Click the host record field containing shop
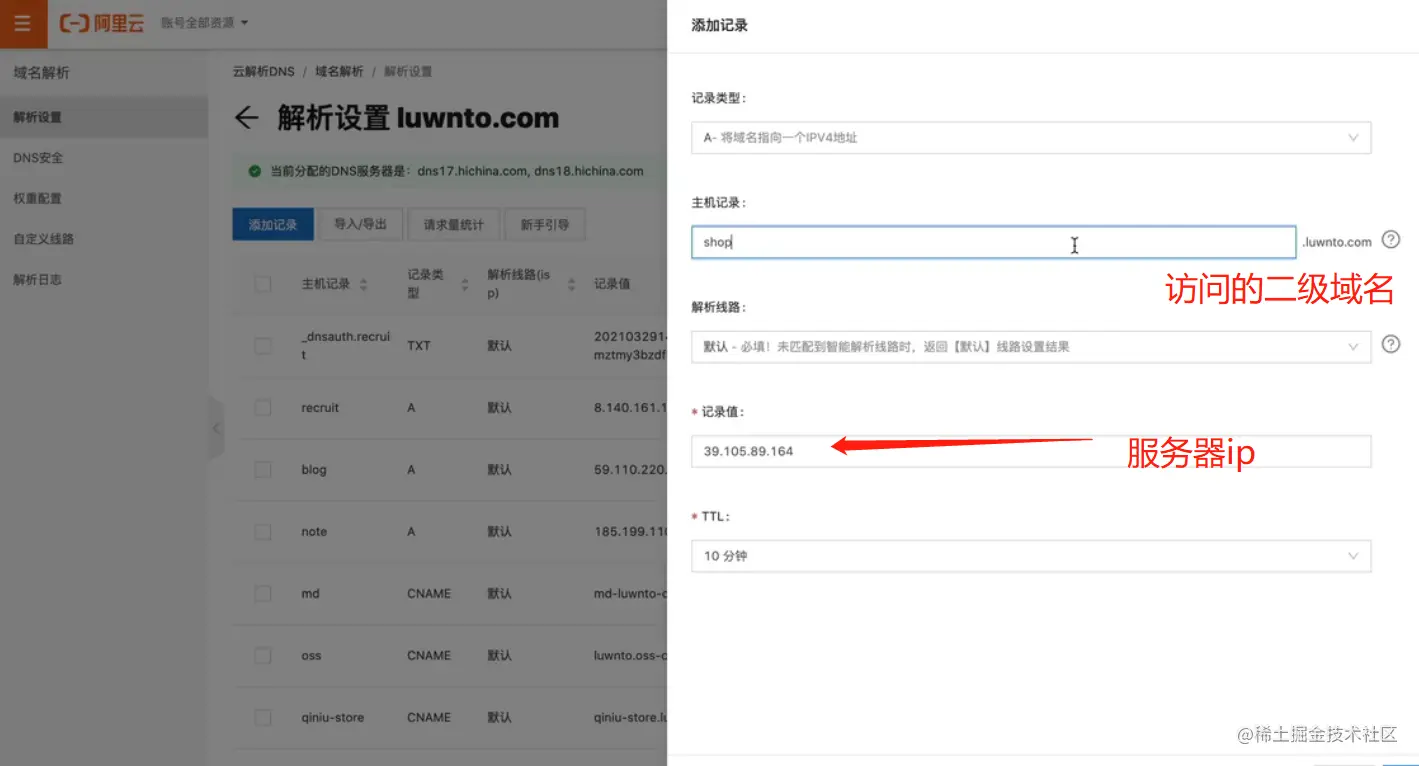This screenshot has width=1419, height=766. (994, 242)
